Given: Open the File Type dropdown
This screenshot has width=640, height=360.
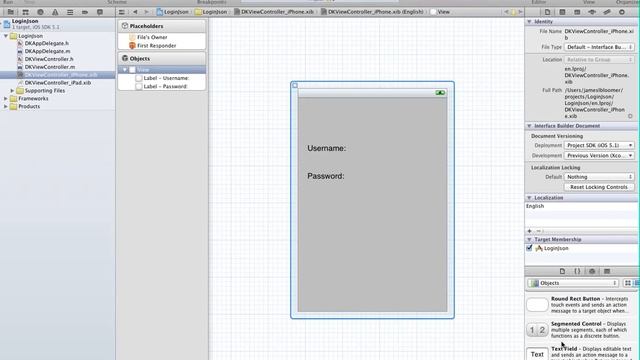Looking at the screenshot, I should coord(599,47).
